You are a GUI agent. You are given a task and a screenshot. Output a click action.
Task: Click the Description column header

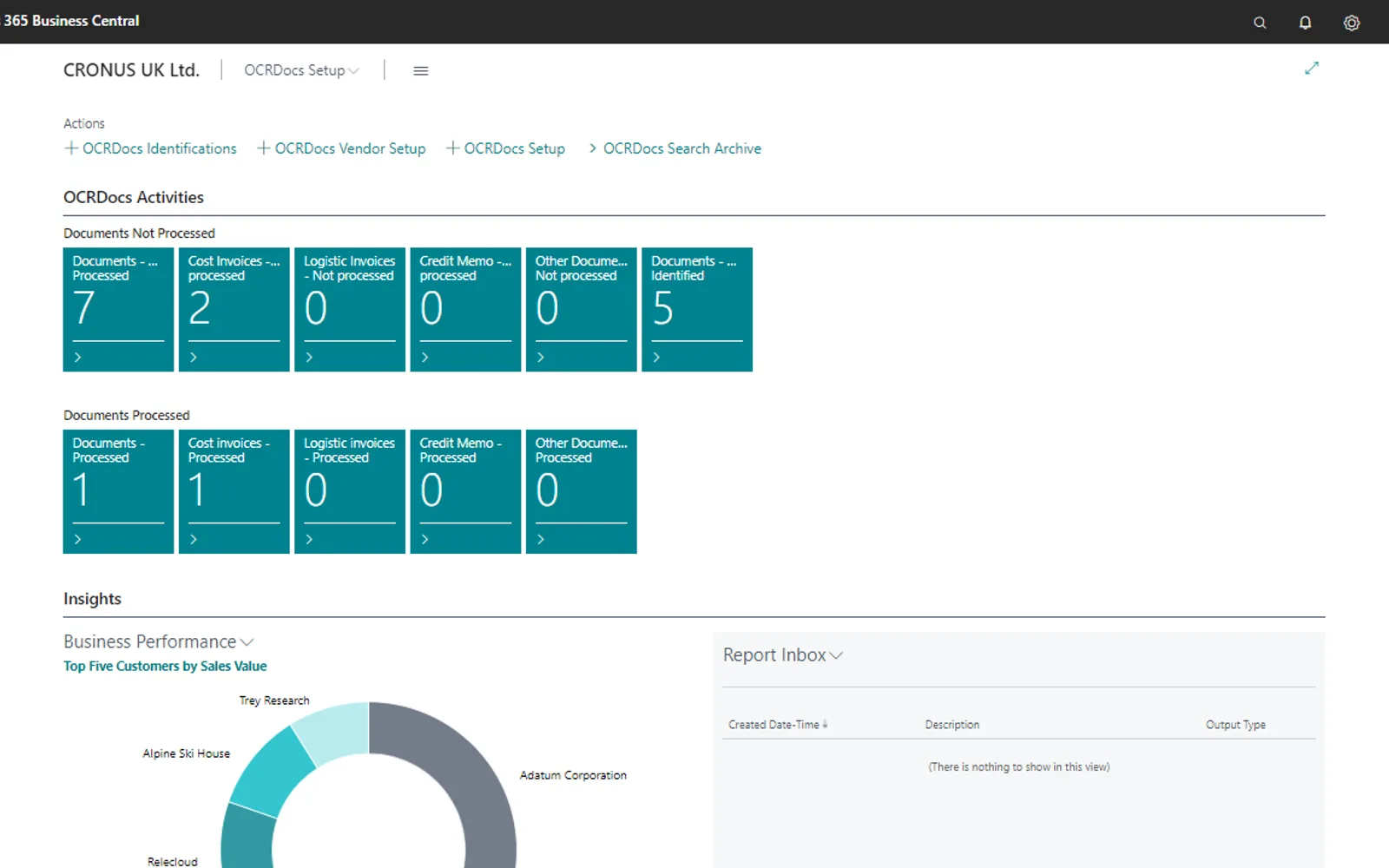point(952,725)
